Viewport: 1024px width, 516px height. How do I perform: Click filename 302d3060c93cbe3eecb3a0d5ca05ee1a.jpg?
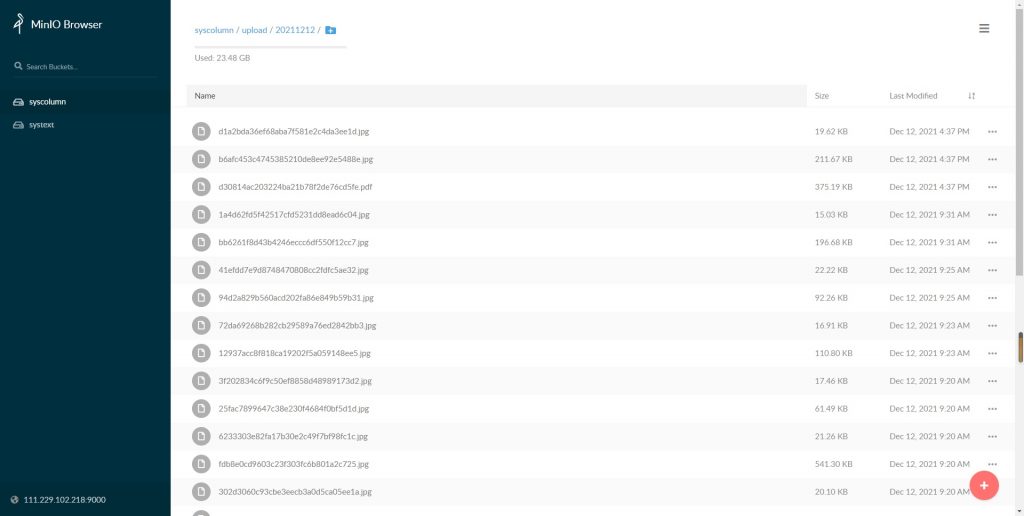(295, 492)
